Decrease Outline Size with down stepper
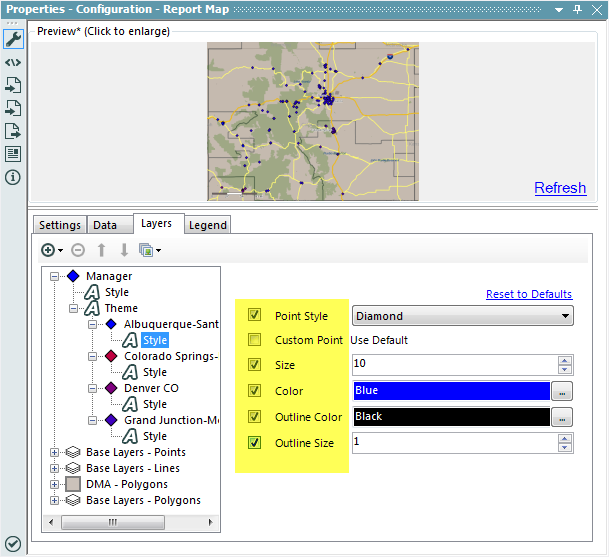The height and width of the screenshot is (557, 609). coord(565,447)
